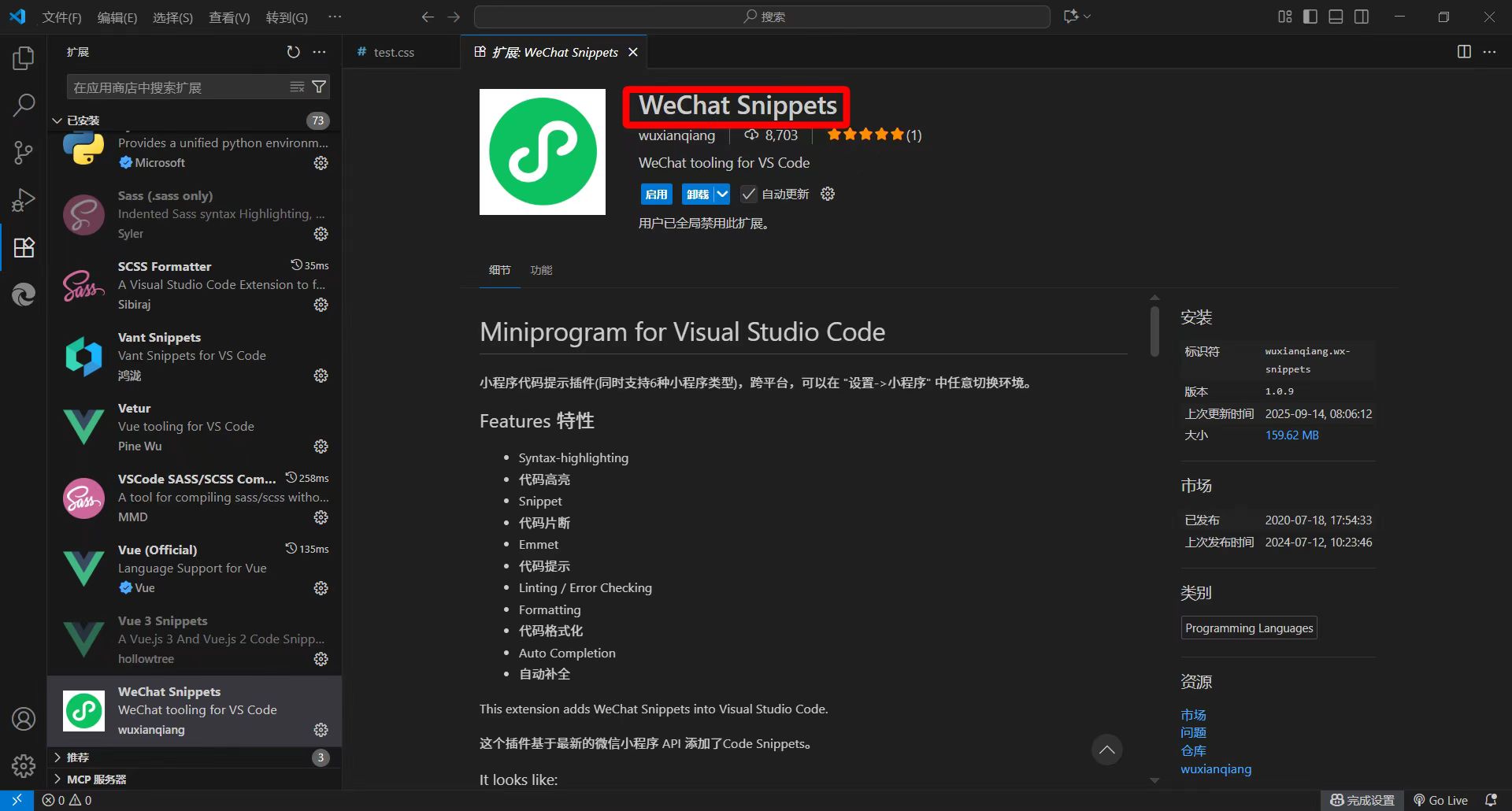Image resolution: width=1512 pixels, height=811 pixels.
Task: Split the editor to the right
Action: (x=1464, y=52)
